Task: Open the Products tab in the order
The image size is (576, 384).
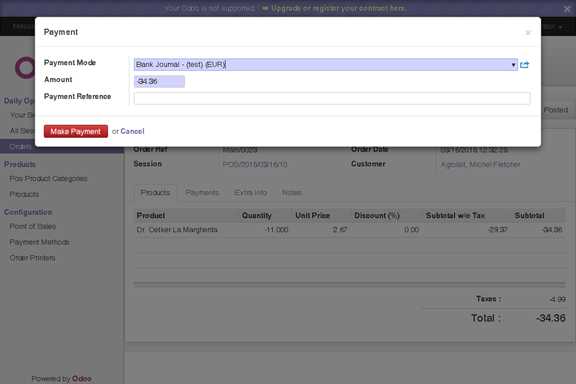Action: tap(155, 193)
